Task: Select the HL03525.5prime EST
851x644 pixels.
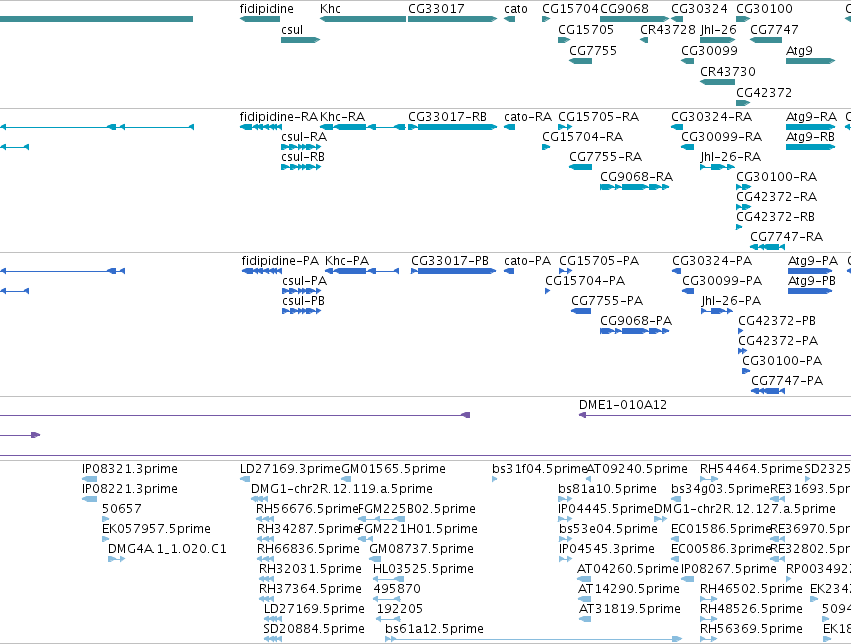Action: point(389,579)
